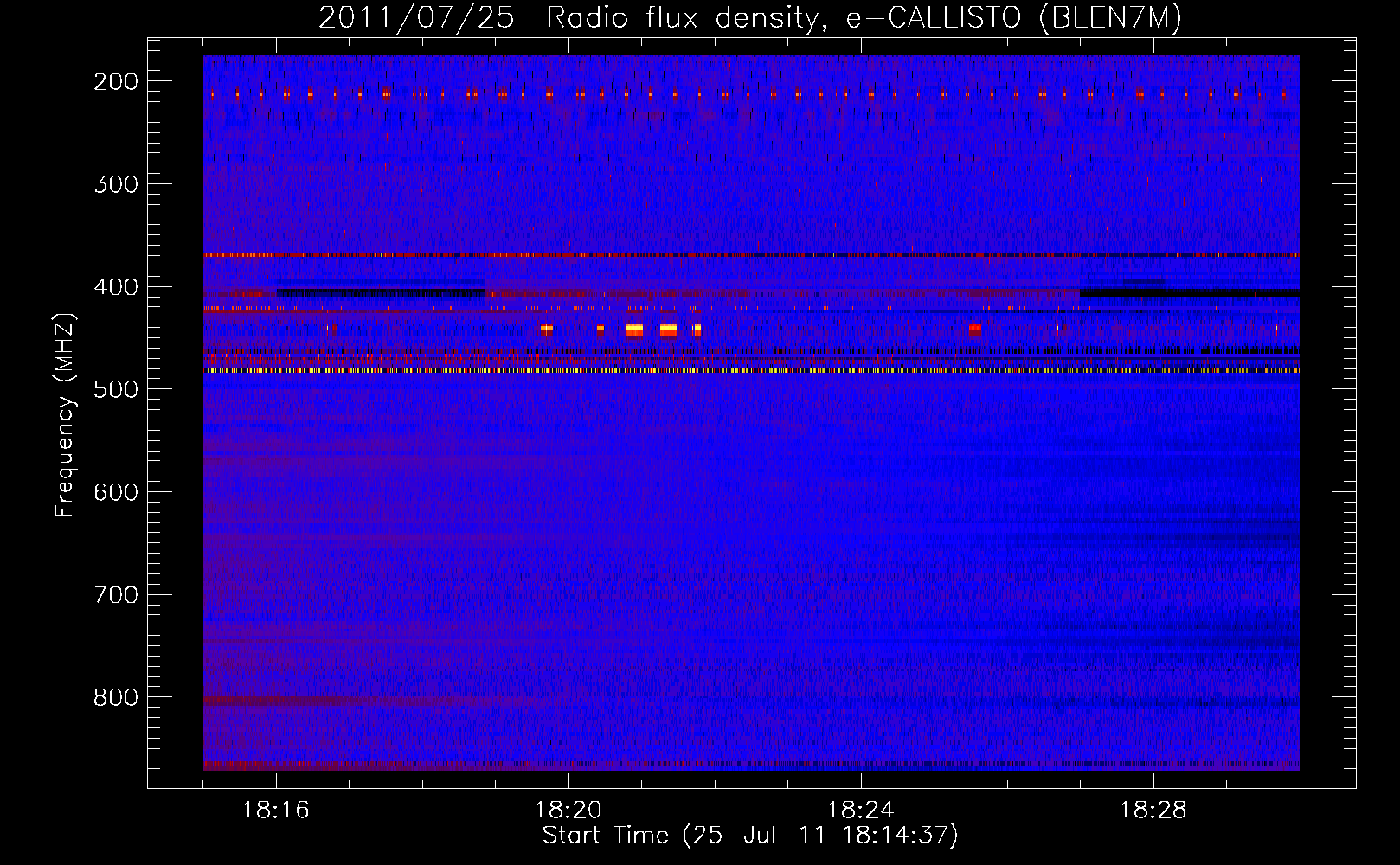Click the Frequency (MHZ) axis title
This screenshot has width=1400, height=865.
coord(66,414)
